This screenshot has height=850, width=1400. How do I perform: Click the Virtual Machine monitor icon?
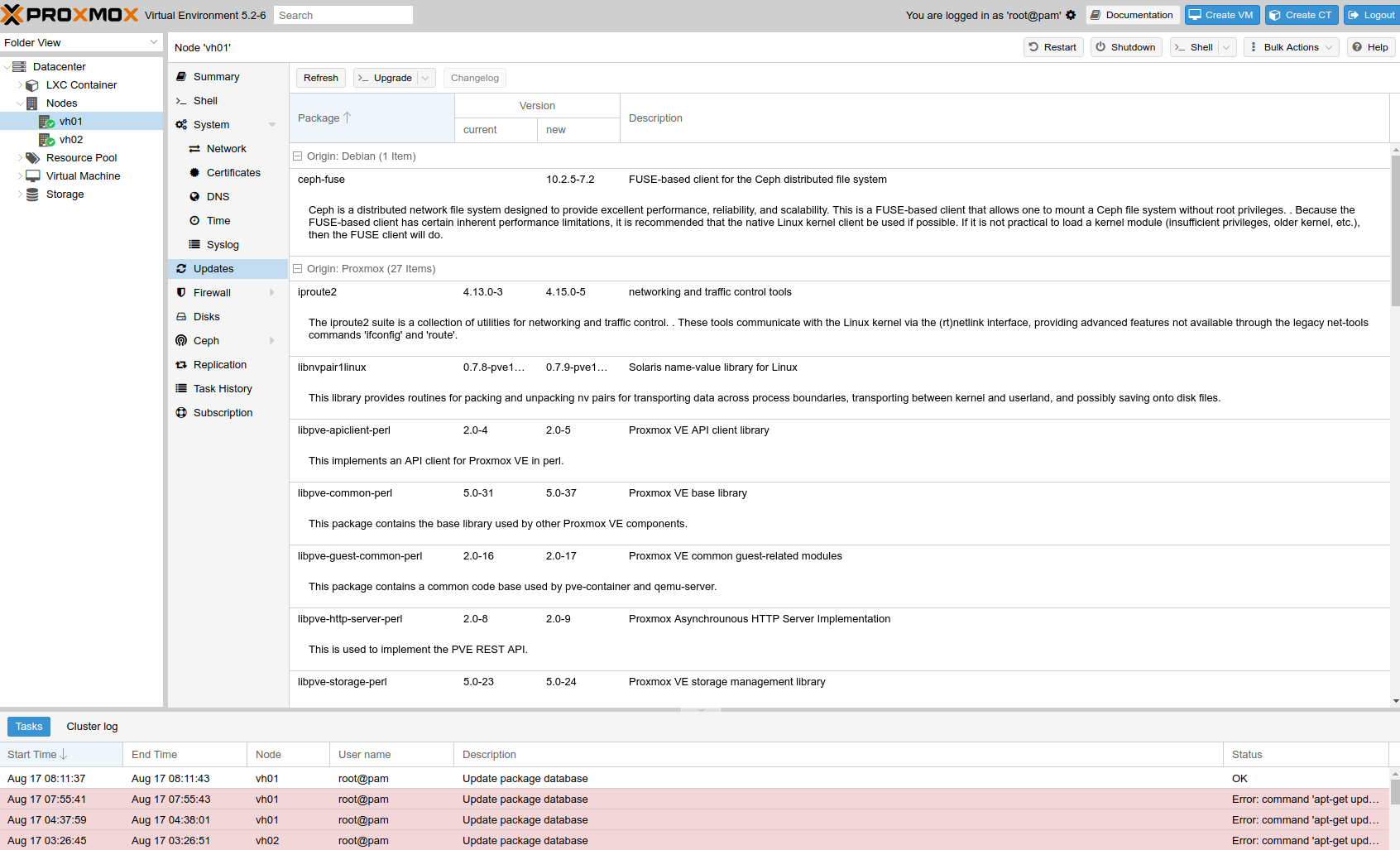[32, 175]
